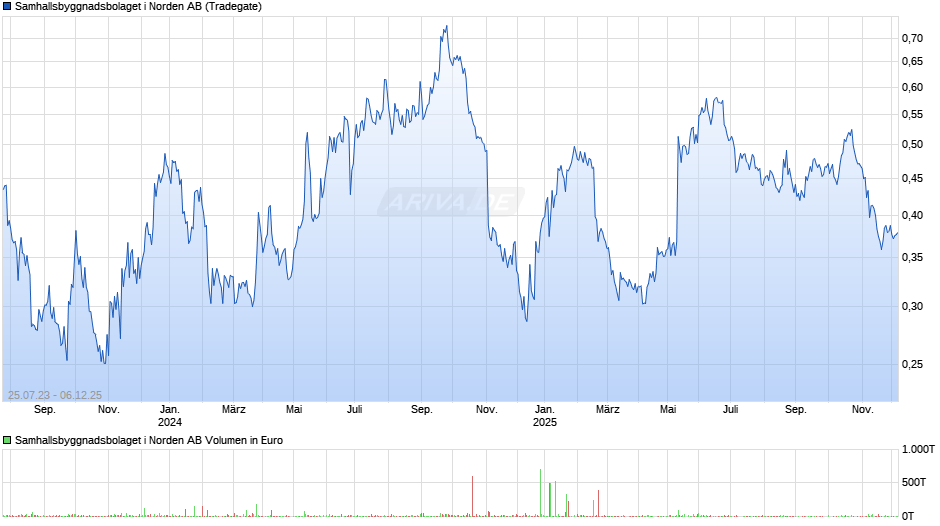
Task: Click the 0,60 price axis label
Action: click(912, 88)
